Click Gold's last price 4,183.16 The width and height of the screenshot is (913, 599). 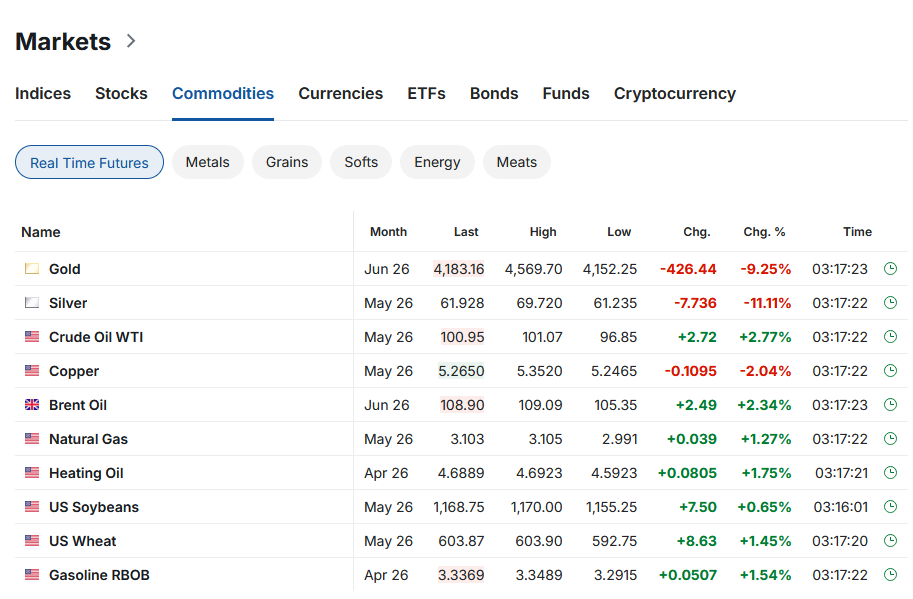459,269
